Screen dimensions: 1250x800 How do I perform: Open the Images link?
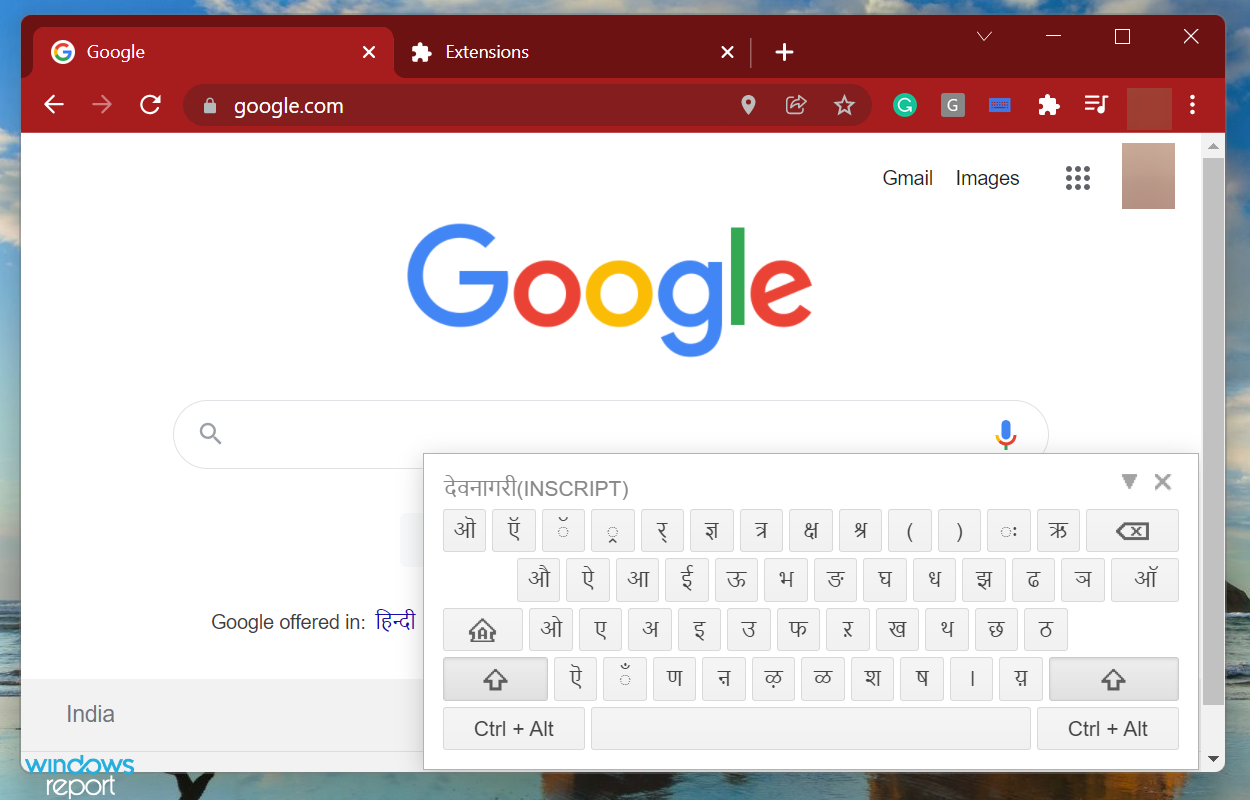coord(988,178)
